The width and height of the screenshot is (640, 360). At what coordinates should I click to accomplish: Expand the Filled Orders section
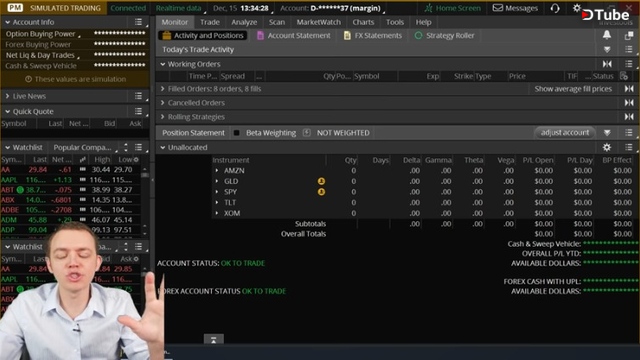(162, 89)
